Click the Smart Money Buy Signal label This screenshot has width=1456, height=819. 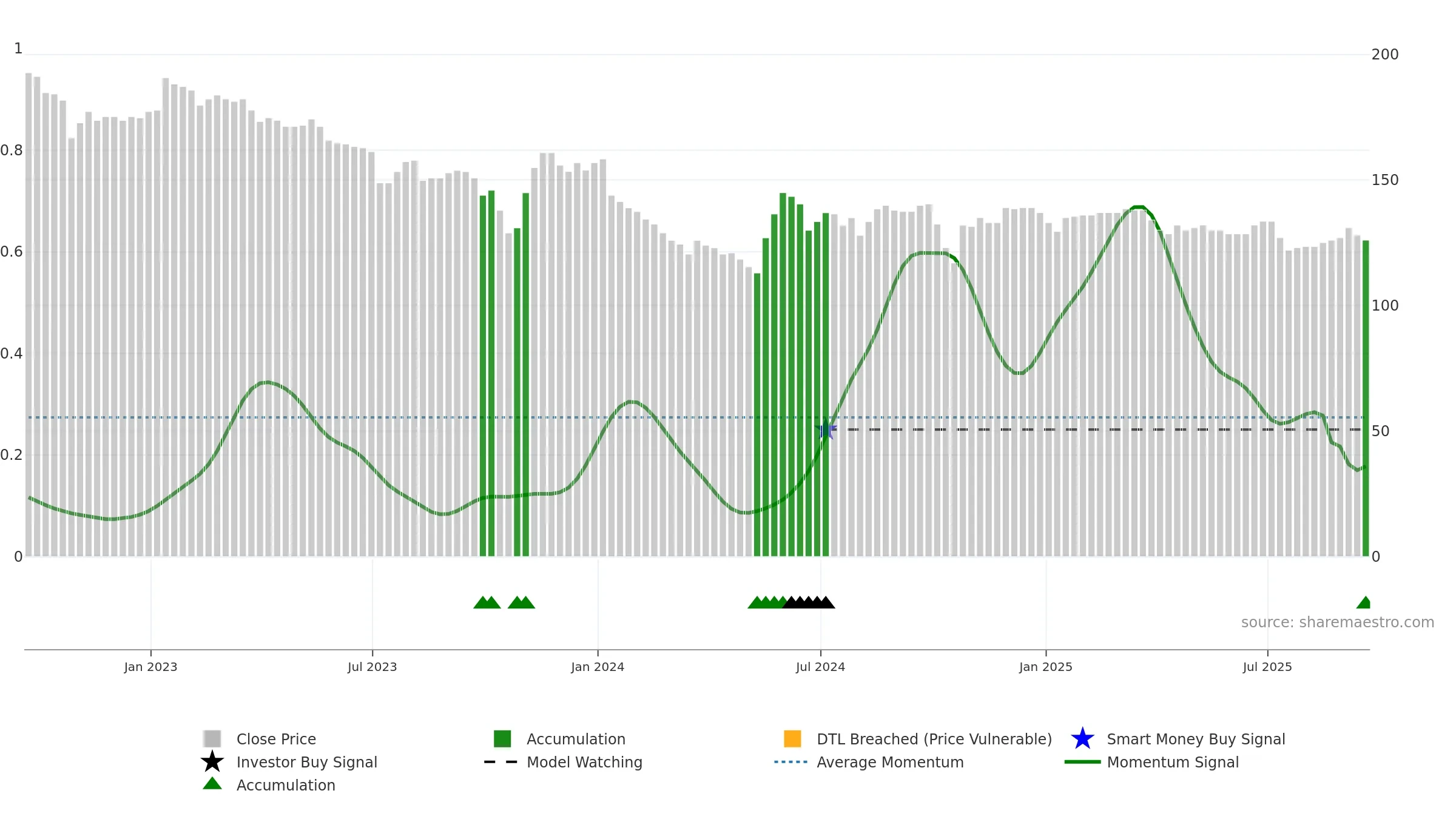tap(1196, 739)
